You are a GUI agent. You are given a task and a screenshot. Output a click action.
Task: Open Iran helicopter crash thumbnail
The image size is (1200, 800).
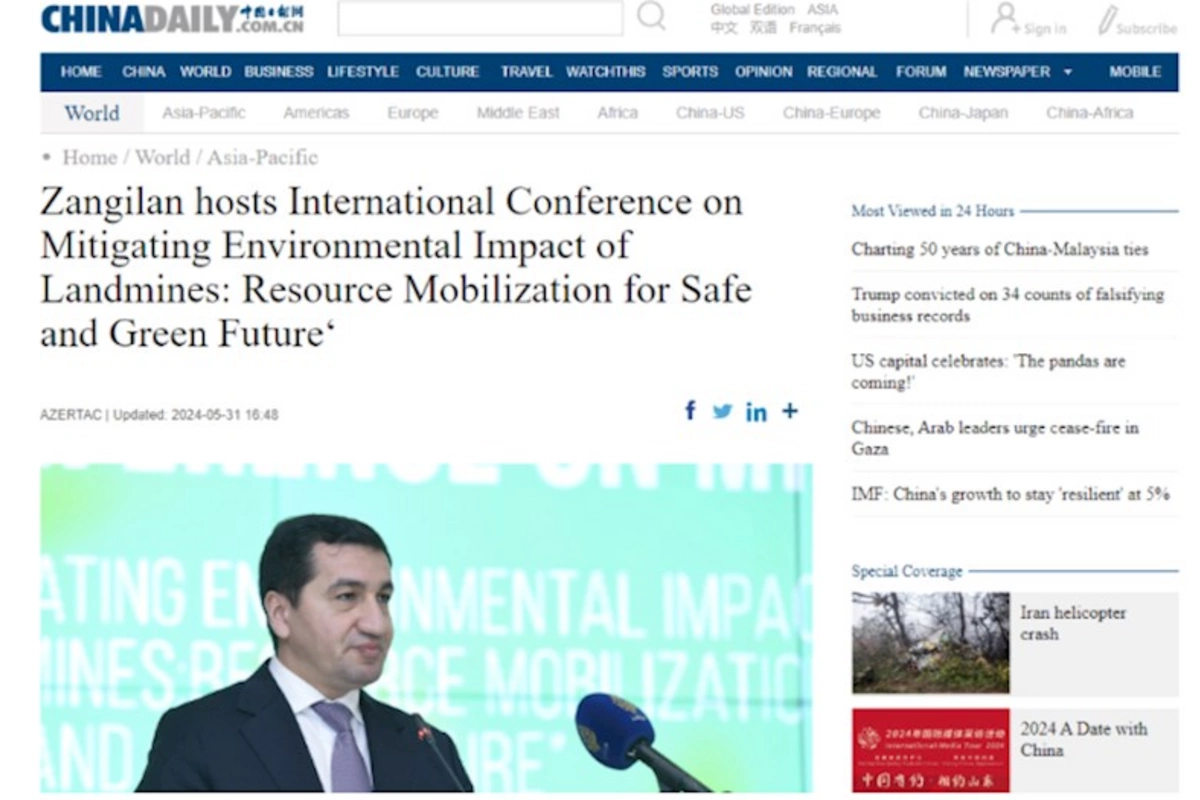[x=930, y=643]
